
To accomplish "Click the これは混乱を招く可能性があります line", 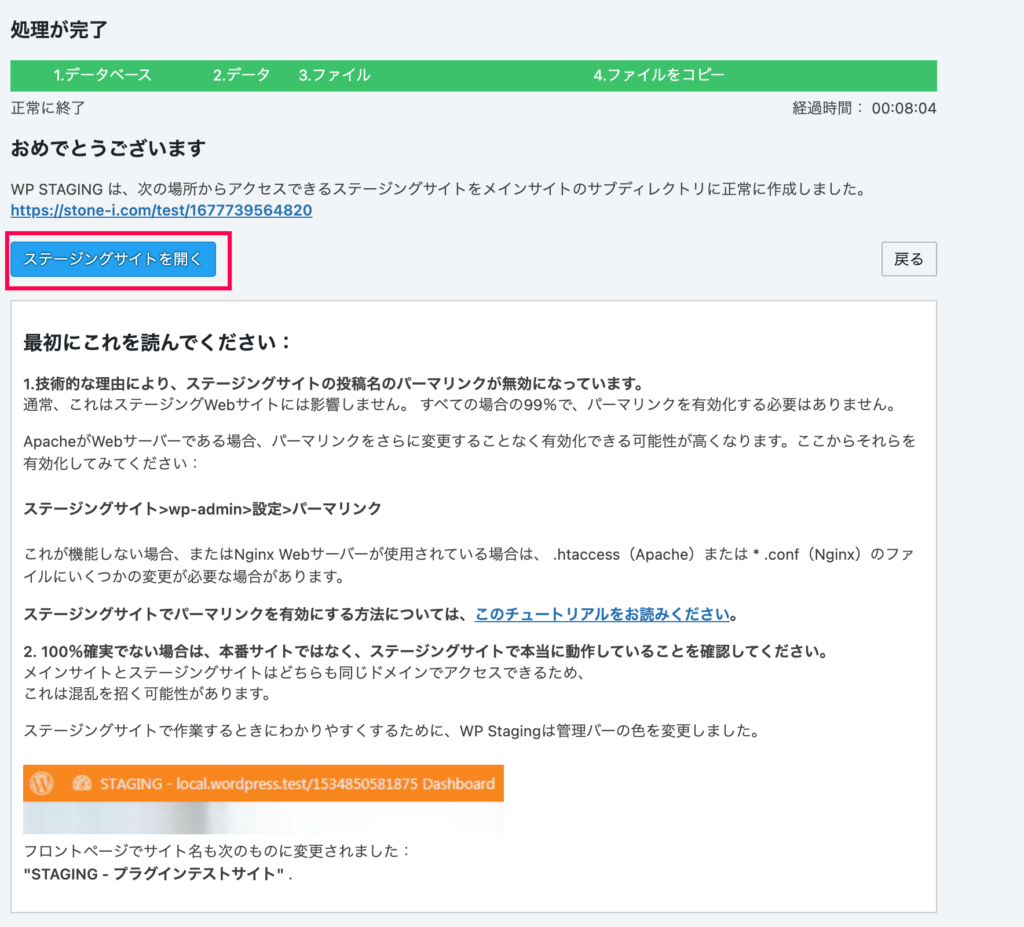I will pyautogui.click(x=148, y=694).
